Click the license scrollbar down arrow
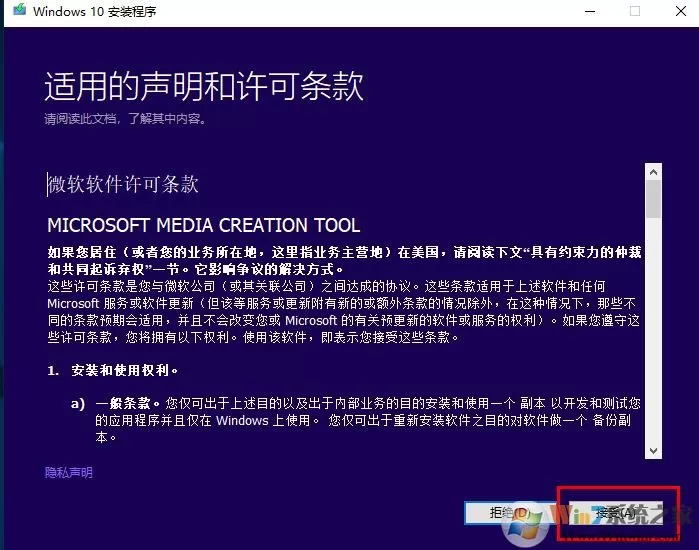Image resolution: width=699 pixels, height=550 pixels. [x=654, y=451]
